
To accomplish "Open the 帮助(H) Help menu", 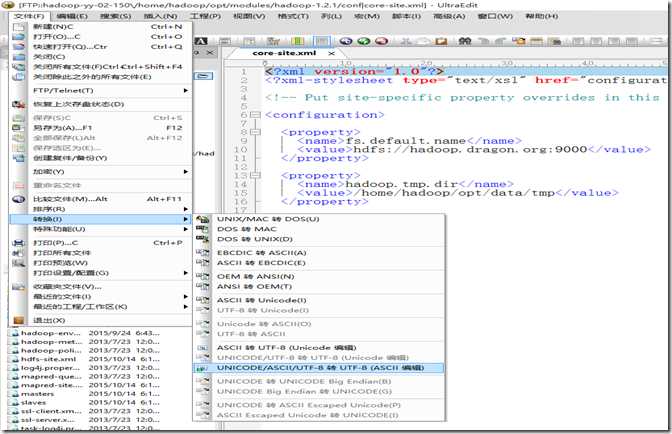I will pyautogui.click(x=542, y=16).
